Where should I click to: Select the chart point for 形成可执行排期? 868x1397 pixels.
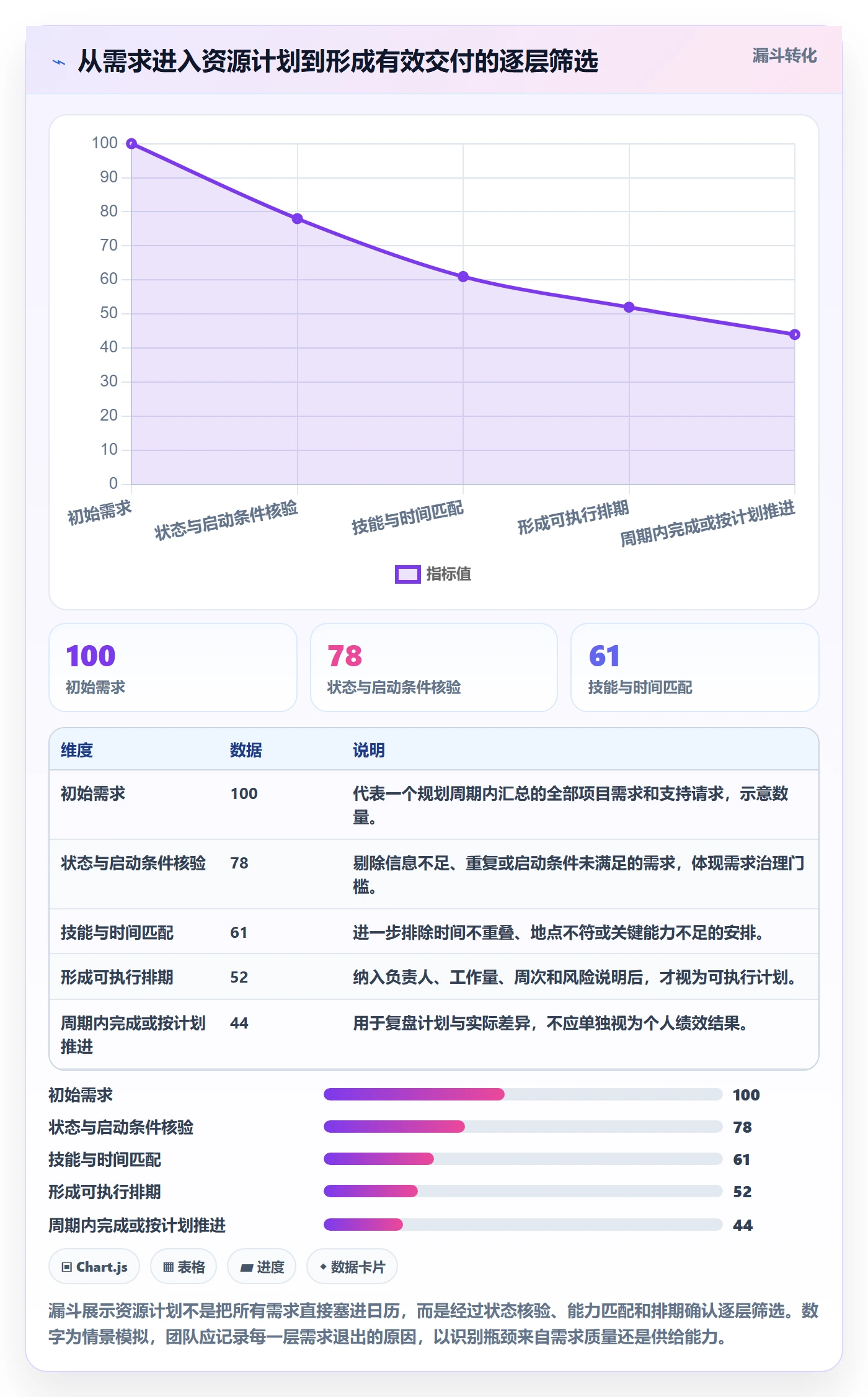coord(629,307)
